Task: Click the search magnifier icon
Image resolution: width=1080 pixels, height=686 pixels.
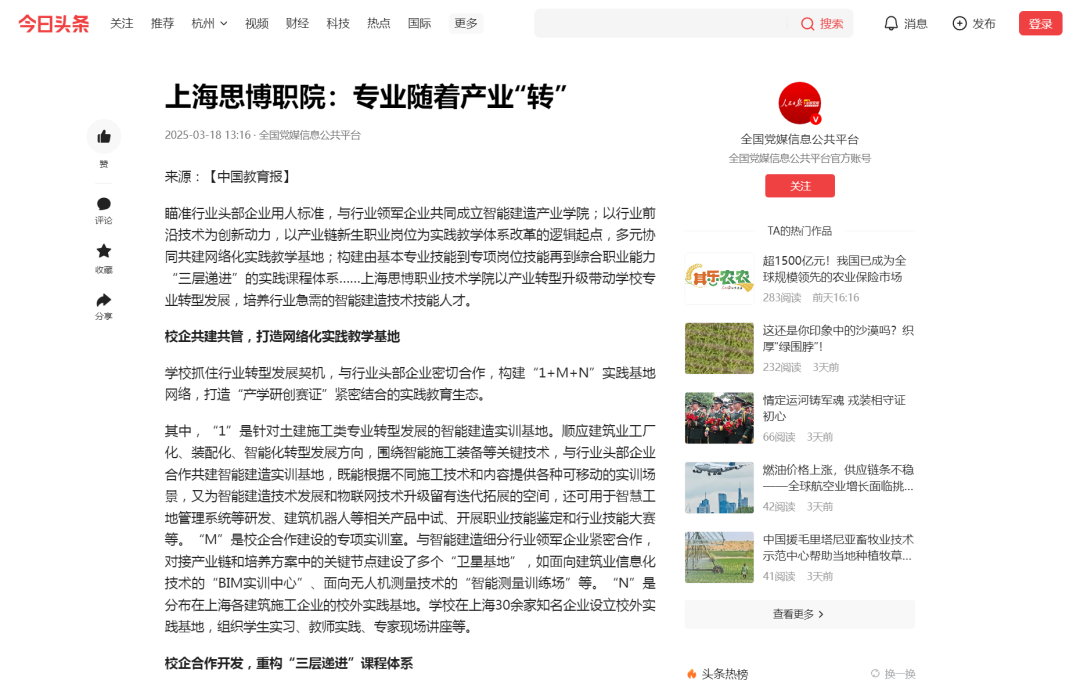Action: coord(807,24)
